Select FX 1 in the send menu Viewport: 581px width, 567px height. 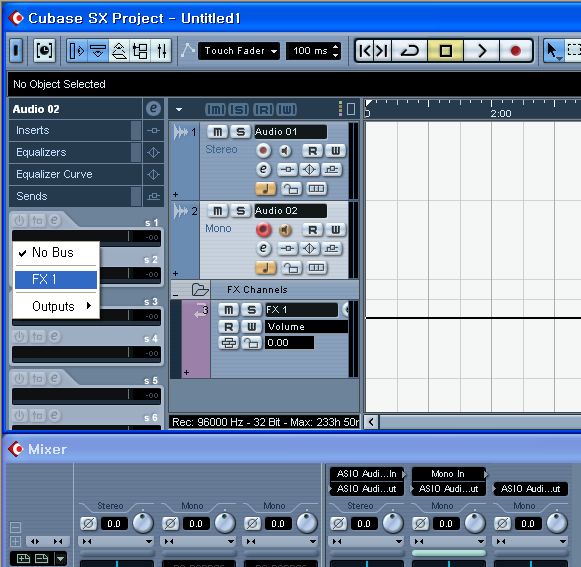click(56, 279)
